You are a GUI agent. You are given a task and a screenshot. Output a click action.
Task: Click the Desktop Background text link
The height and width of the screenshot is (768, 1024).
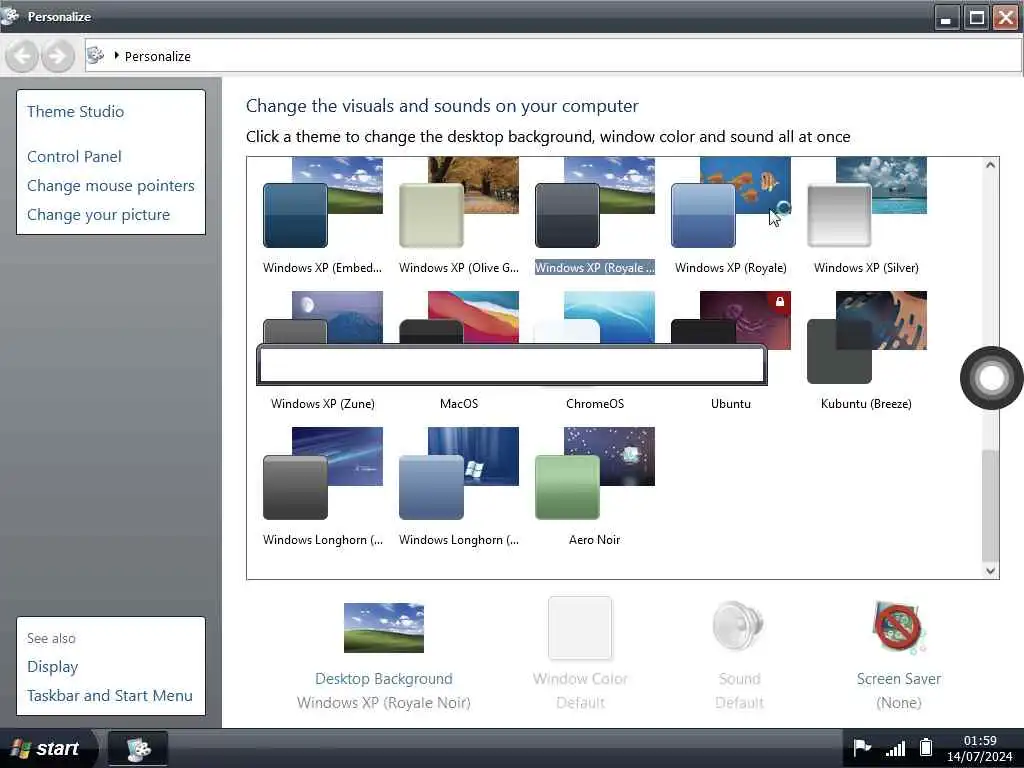click(x=383, y=679)
